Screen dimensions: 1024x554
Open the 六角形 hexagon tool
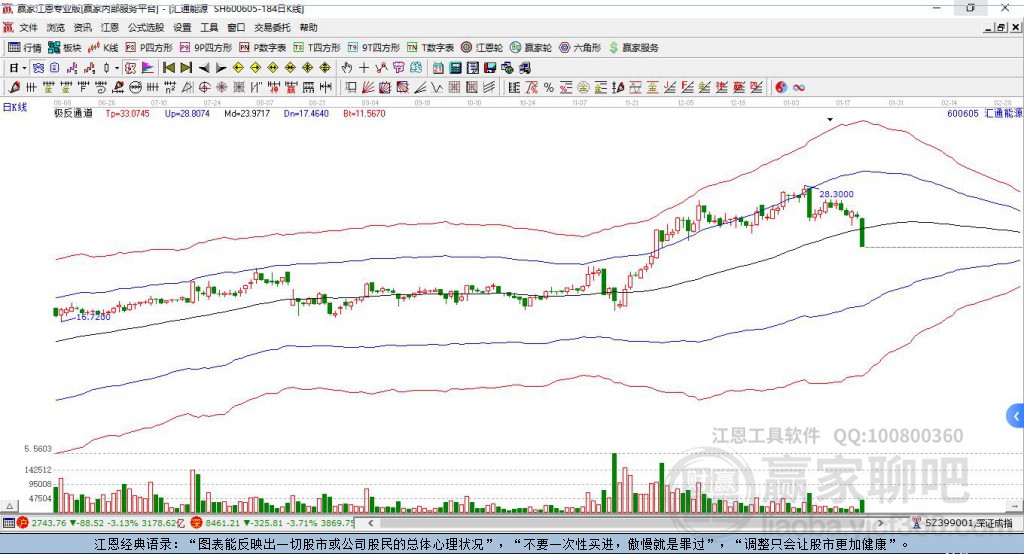coord(580,48)
